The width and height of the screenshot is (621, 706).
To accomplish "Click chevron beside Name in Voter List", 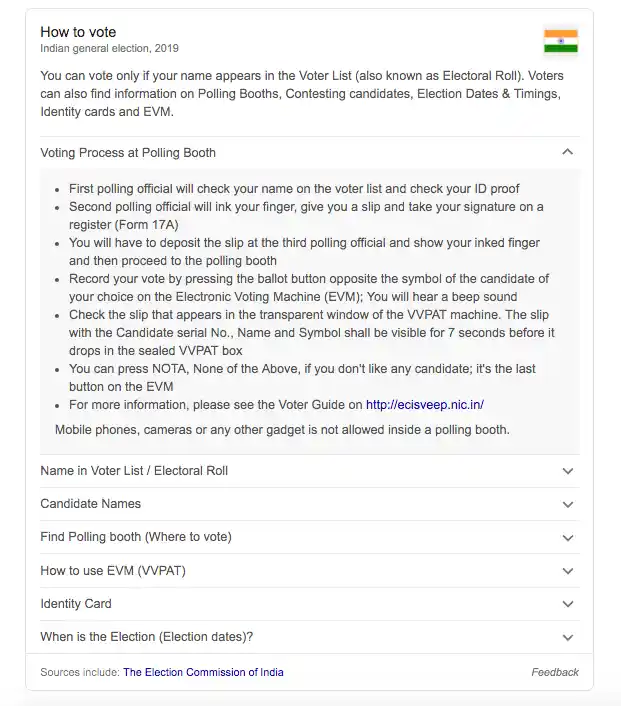I will coord(568,471).
